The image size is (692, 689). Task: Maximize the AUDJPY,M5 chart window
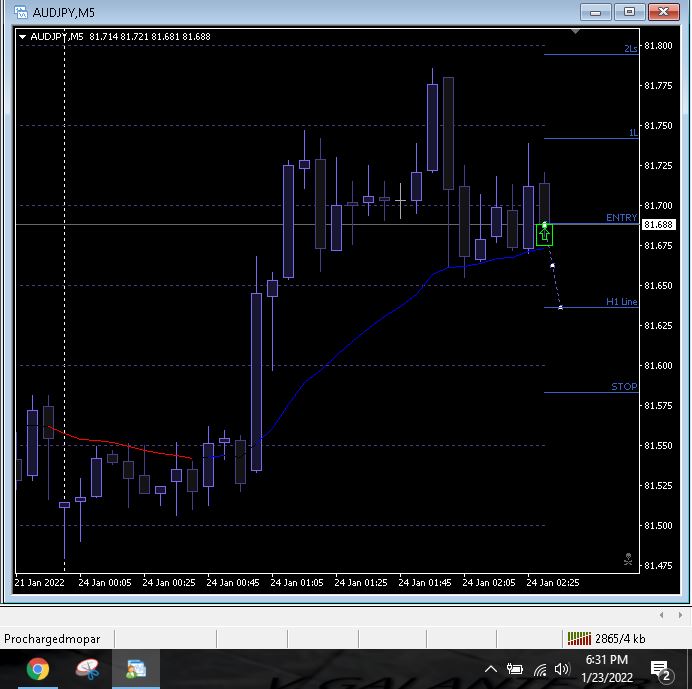point(629,12)
